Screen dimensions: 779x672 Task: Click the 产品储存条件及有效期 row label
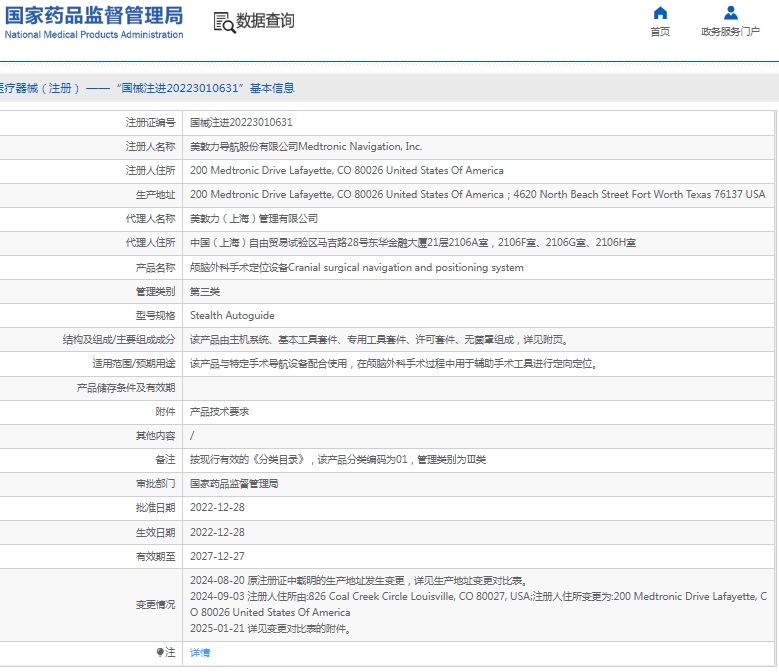126,388
